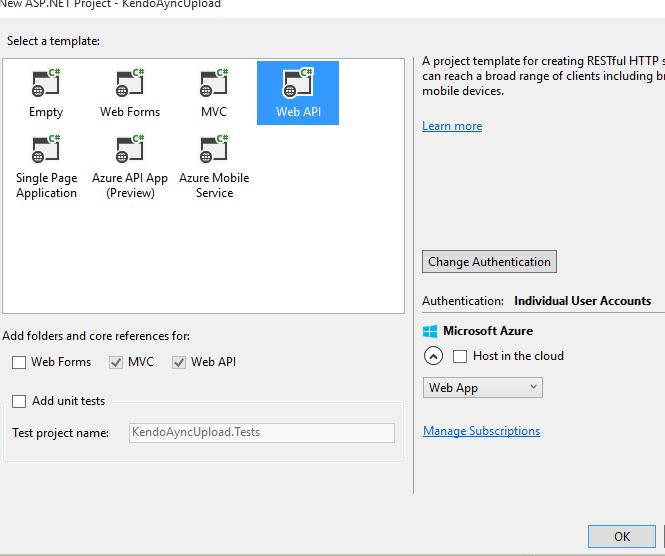Pick the Single Page Application template
Image resolution: width=665 pixels, height=556 pixels.
pyautogui.click(x=46, y=167)
